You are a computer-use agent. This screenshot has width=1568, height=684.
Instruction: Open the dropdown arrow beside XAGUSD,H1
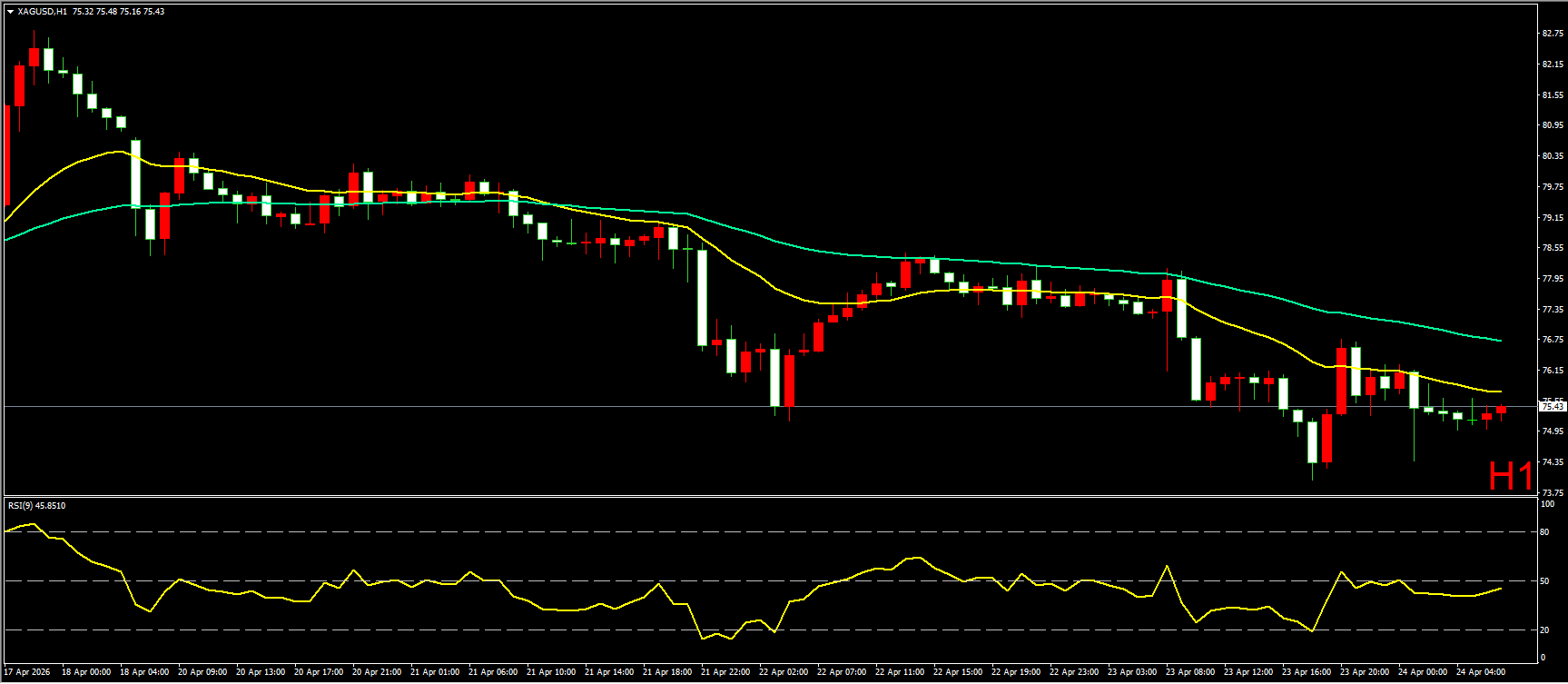(10, 12)
